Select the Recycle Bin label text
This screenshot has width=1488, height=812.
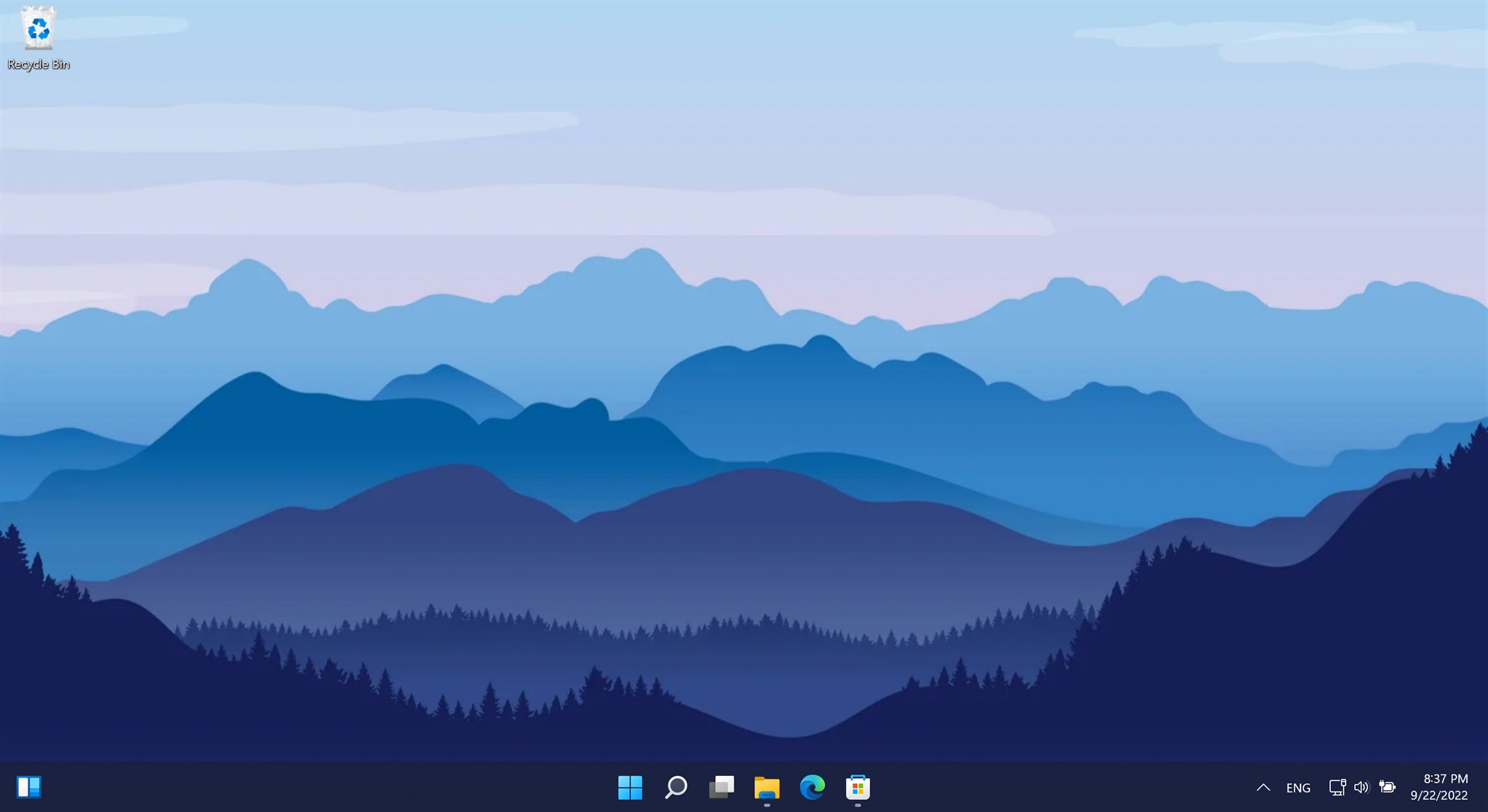pos(39,64)
